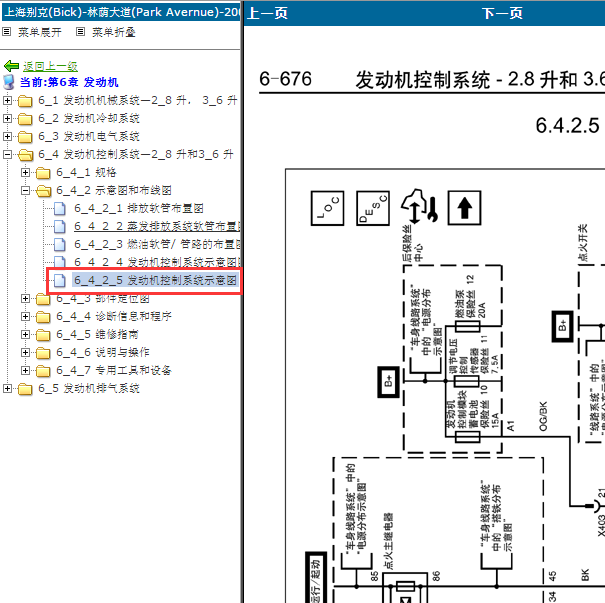Expand the 6_4_6 说明与操作 node
This screenshot has width=605, height=603.
click(25, 352)
